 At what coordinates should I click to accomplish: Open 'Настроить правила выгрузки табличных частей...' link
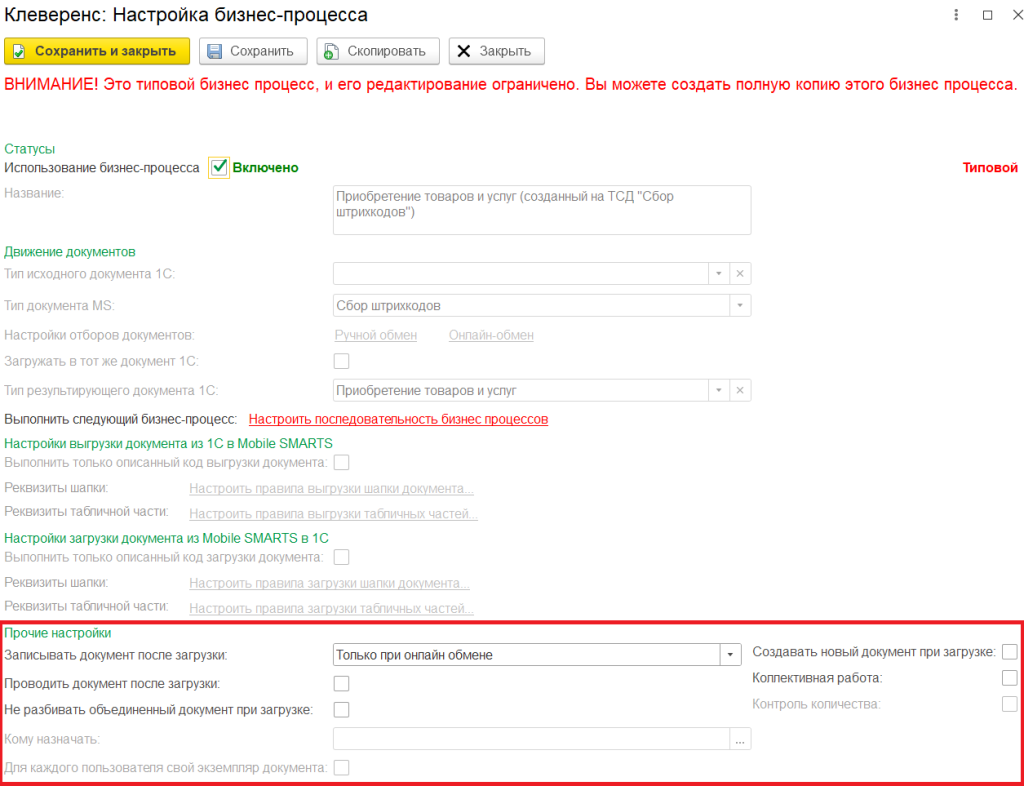333,514
